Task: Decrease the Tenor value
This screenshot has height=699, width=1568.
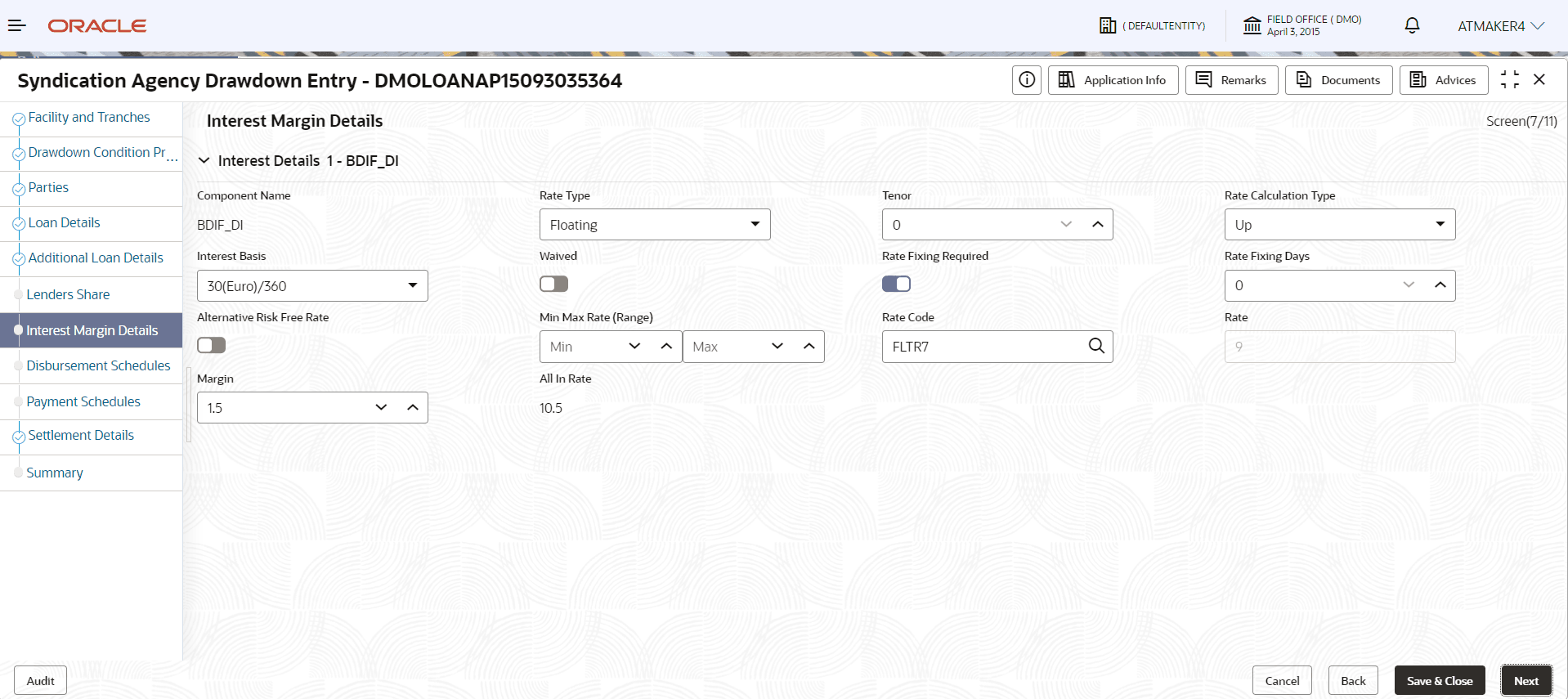Action: click(x=1066, y=225)
